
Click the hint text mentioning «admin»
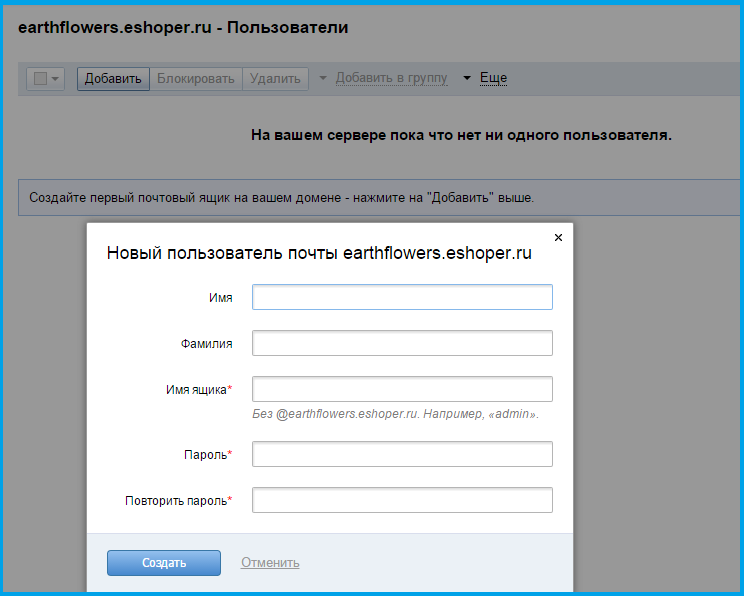click(395, 414)
